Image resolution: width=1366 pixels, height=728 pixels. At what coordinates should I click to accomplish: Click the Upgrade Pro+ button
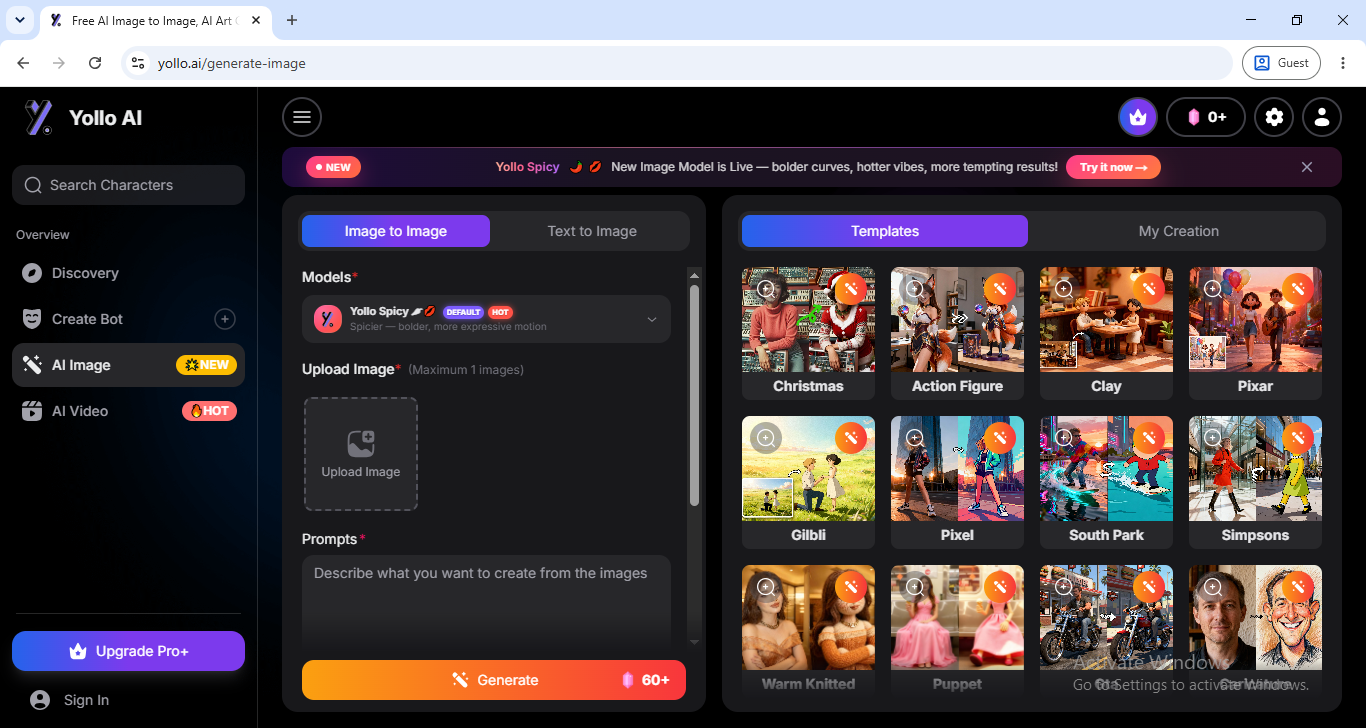point(128,651)
